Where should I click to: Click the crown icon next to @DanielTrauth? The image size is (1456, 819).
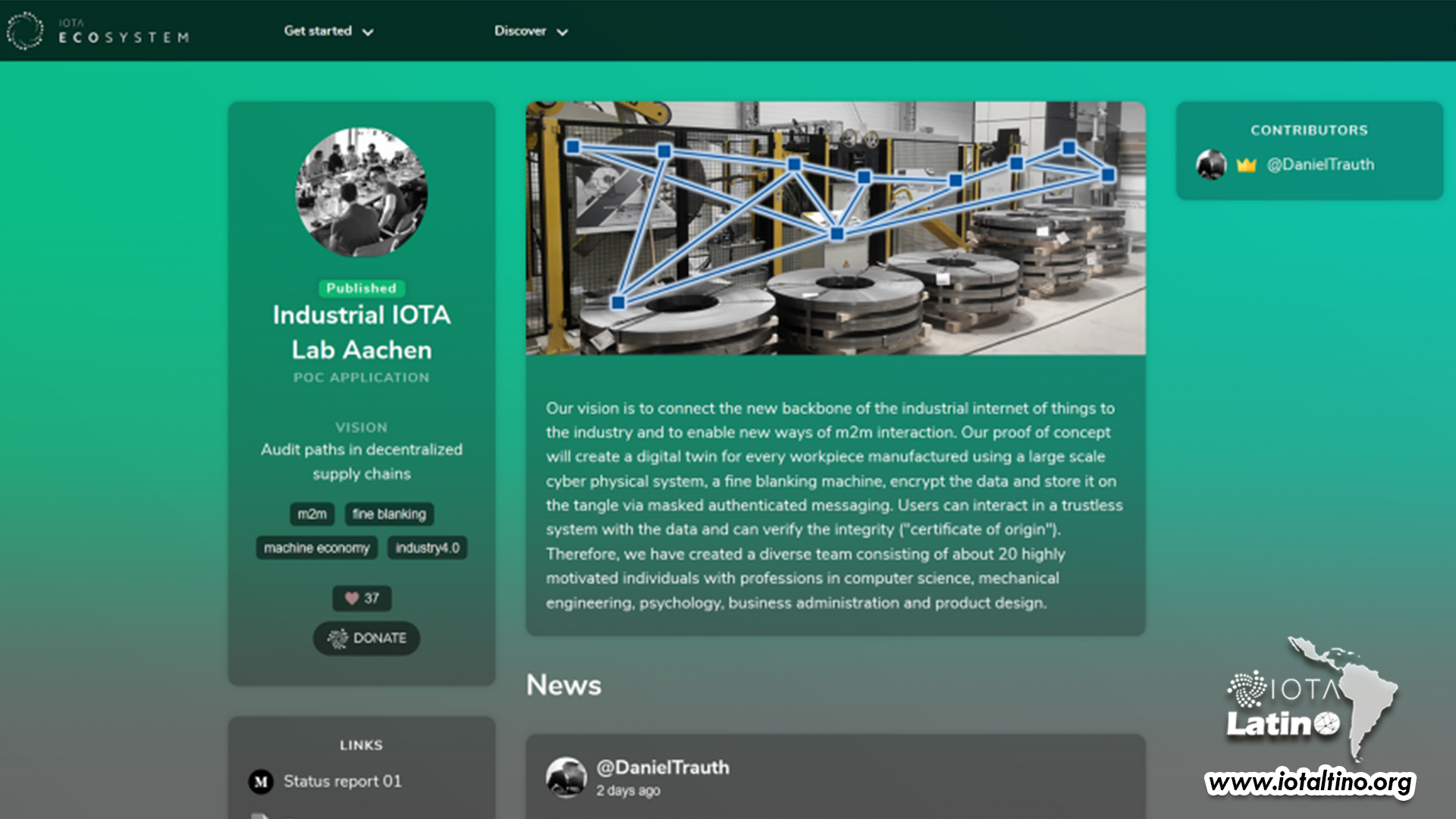[1246, 165]
